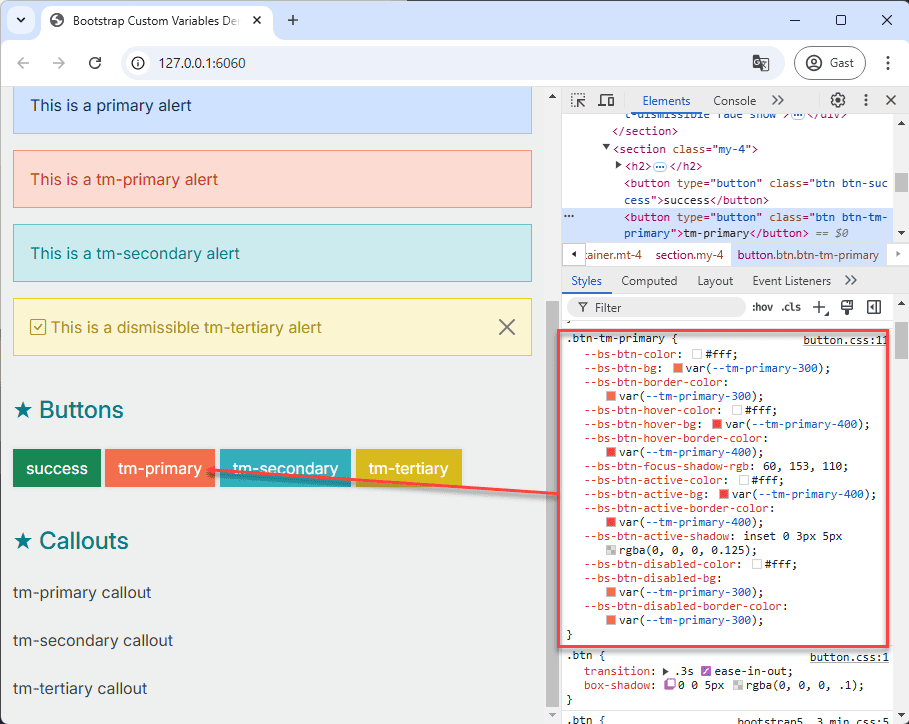The width and height of the screenshot is (909, 724).
Task: Open the --bs-btn-color #fff swatch
Action: [697, 354]
